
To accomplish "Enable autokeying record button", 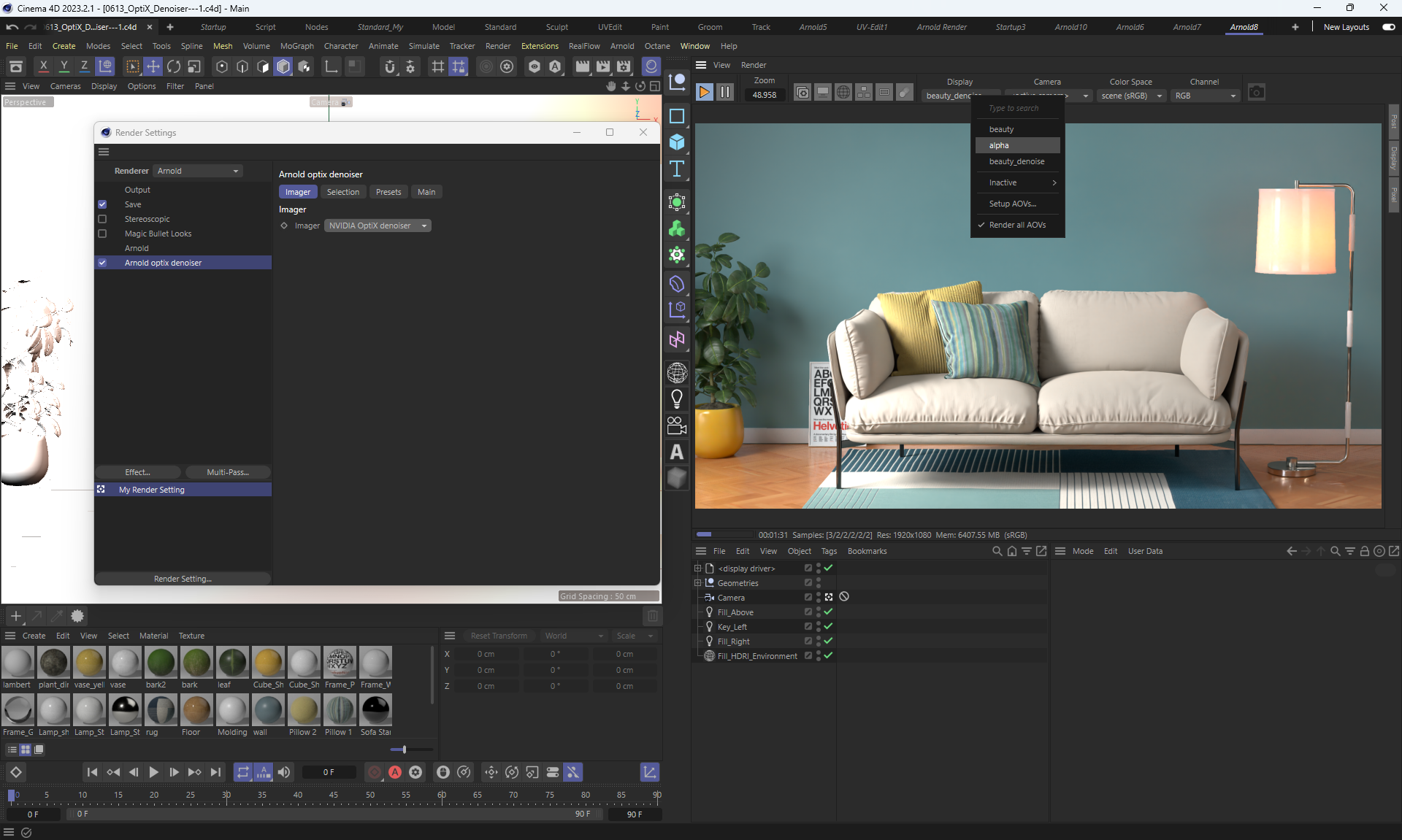I will (x=395, y=772).
